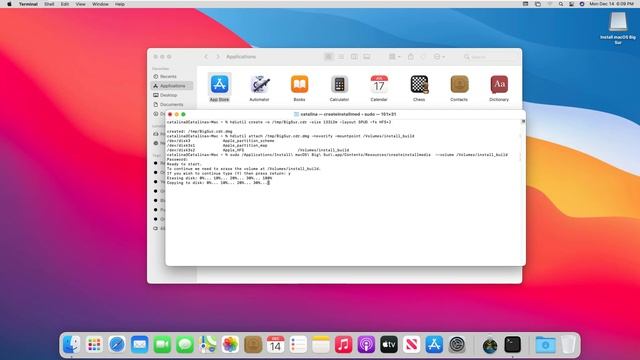Open the Apple menu
The width and height of the screenshot is (640, 360).
tap(9, 4)
